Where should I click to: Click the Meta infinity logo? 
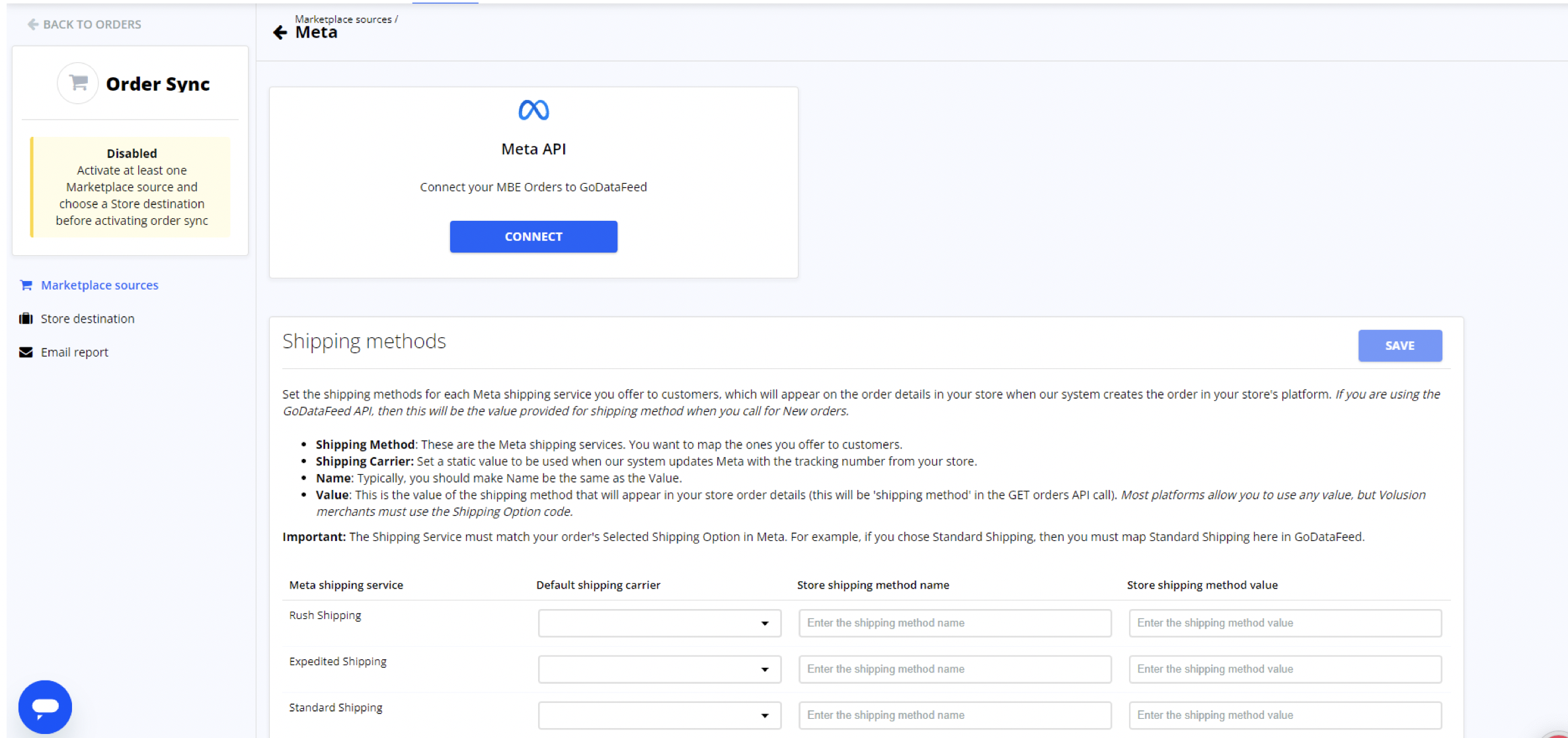click(x=533, y=110)
